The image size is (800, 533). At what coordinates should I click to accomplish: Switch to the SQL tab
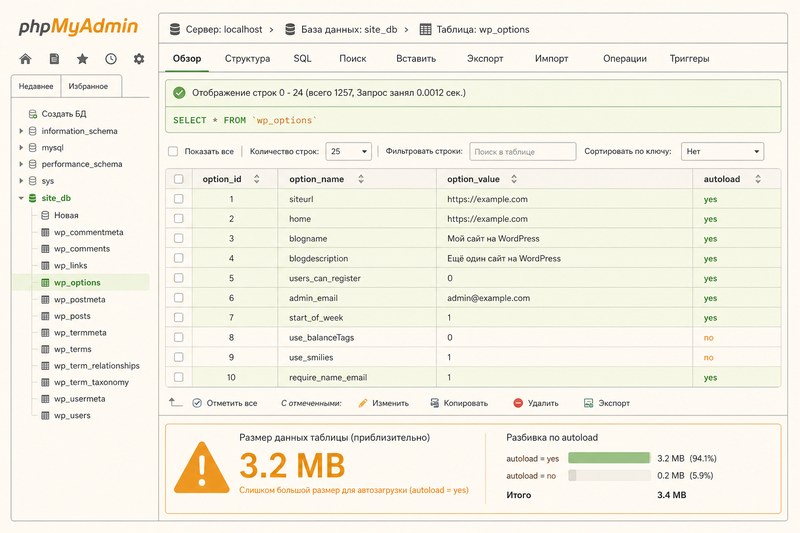point(302,59)
